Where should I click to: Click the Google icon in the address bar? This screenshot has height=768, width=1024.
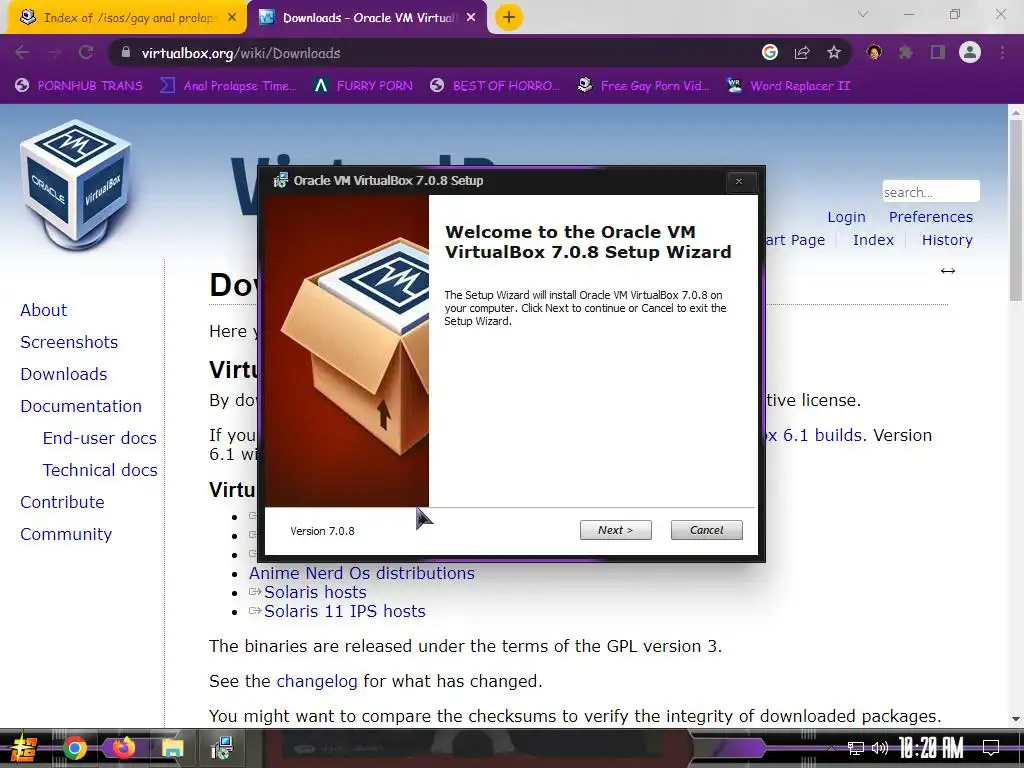[x=770, y=53]
